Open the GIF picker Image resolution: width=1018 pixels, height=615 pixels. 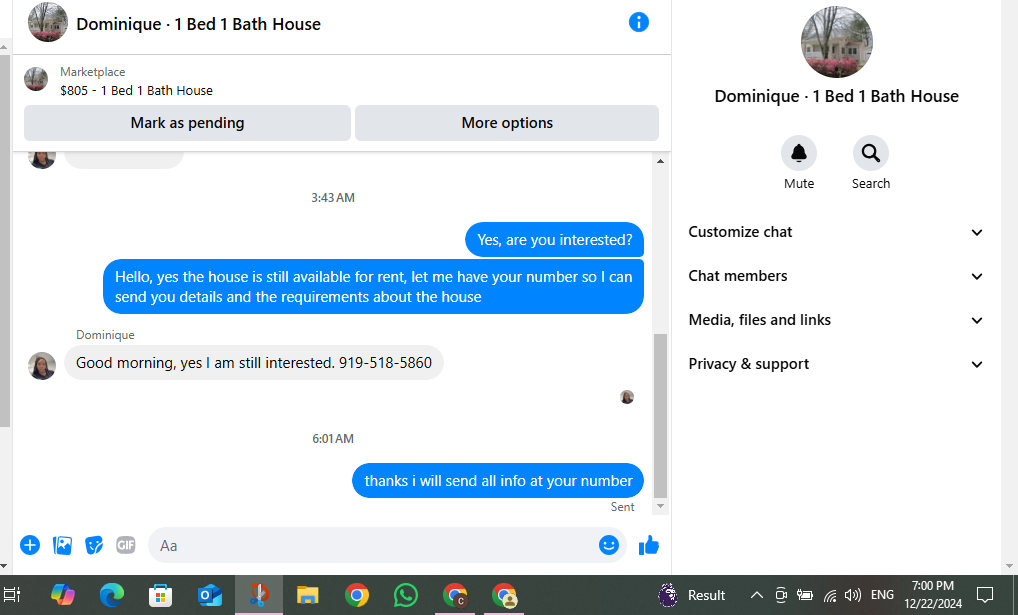click(126, 545)
